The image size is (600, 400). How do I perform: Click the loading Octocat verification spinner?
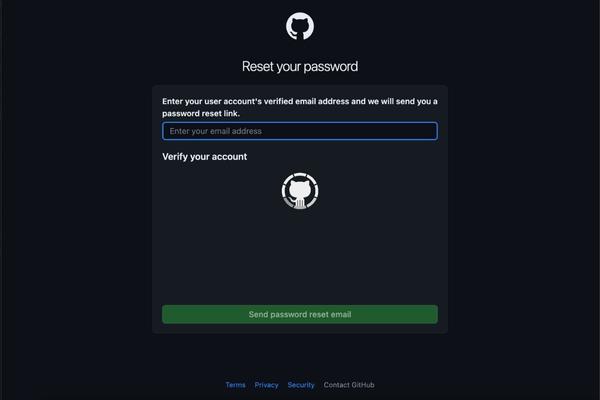coord(300,191)
